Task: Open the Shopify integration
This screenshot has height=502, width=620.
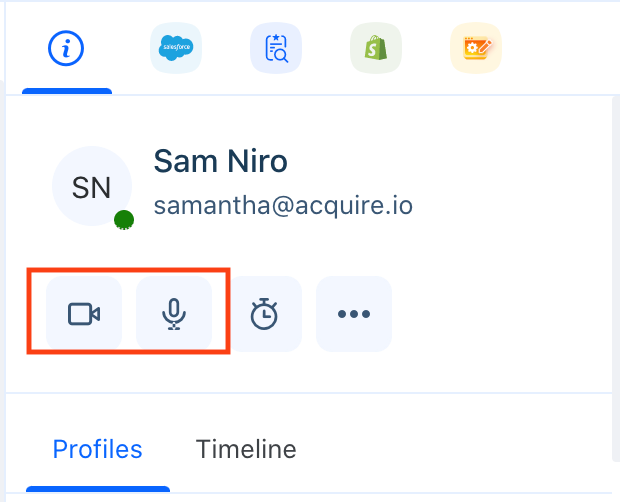Action: tap(376, 48)
